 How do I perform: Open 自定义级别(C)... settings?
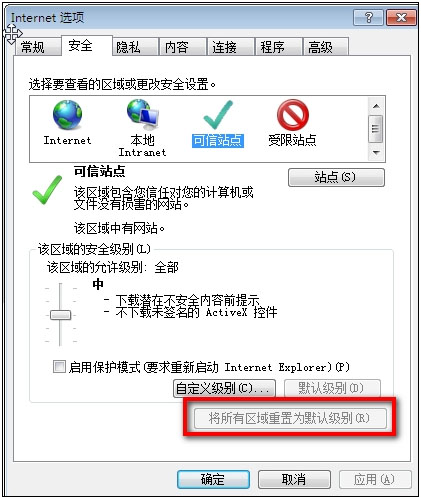[x=224, y=388]
